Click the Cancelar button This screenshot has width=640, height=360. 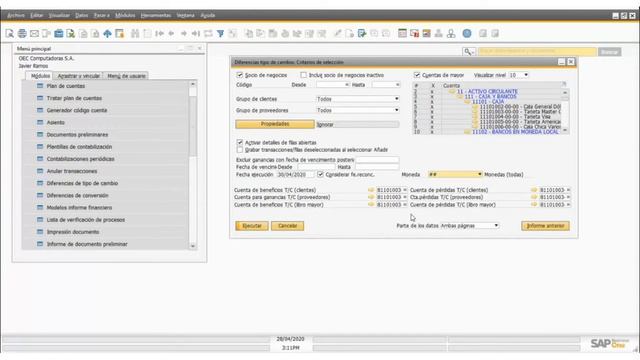tap(287, 226)
